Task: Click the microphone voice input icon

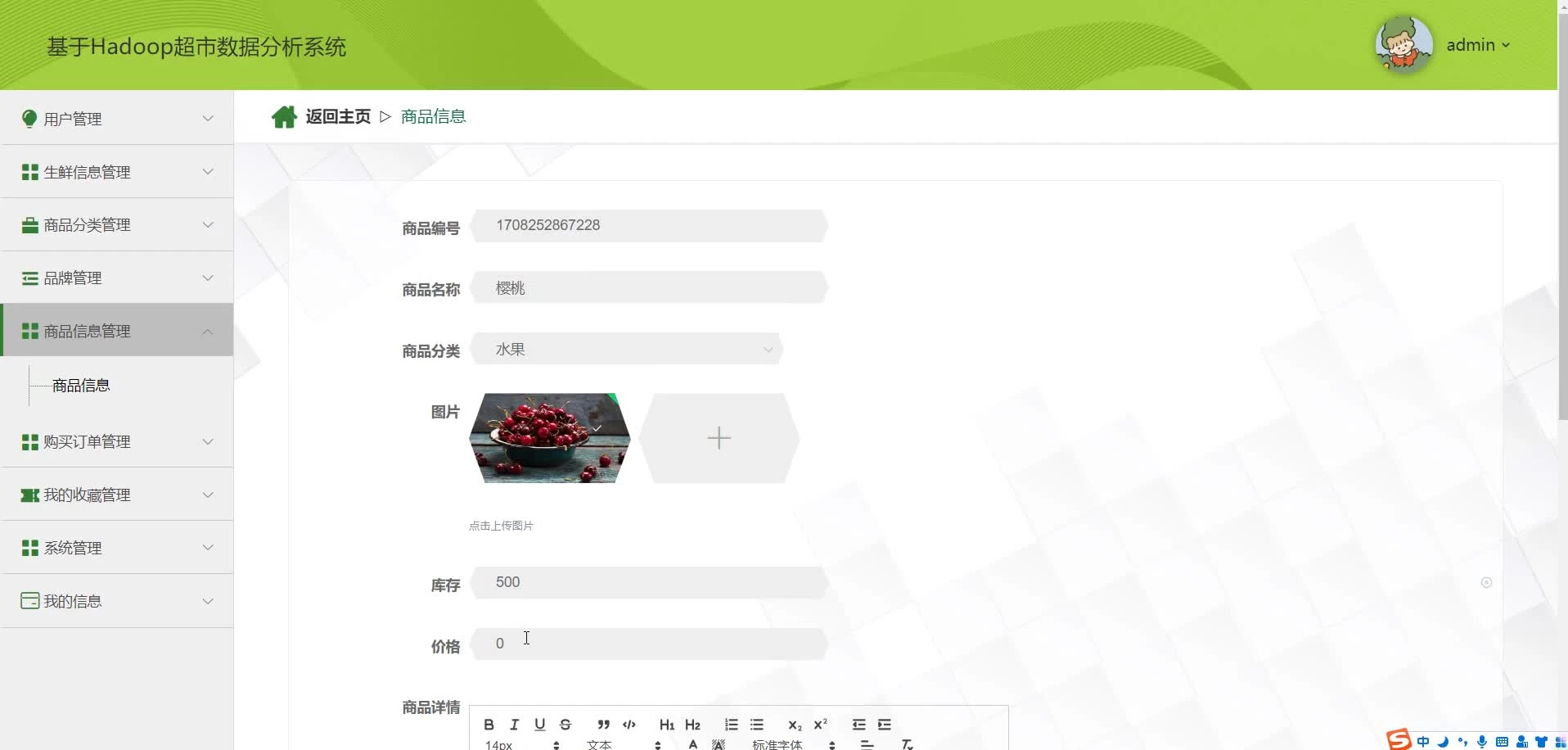Action: click(1482, 742)
